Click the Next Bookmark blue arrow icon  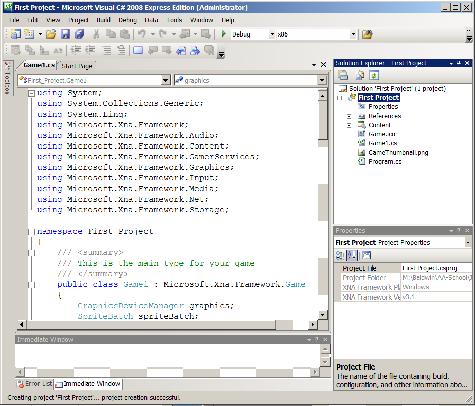tap(195, 51)
